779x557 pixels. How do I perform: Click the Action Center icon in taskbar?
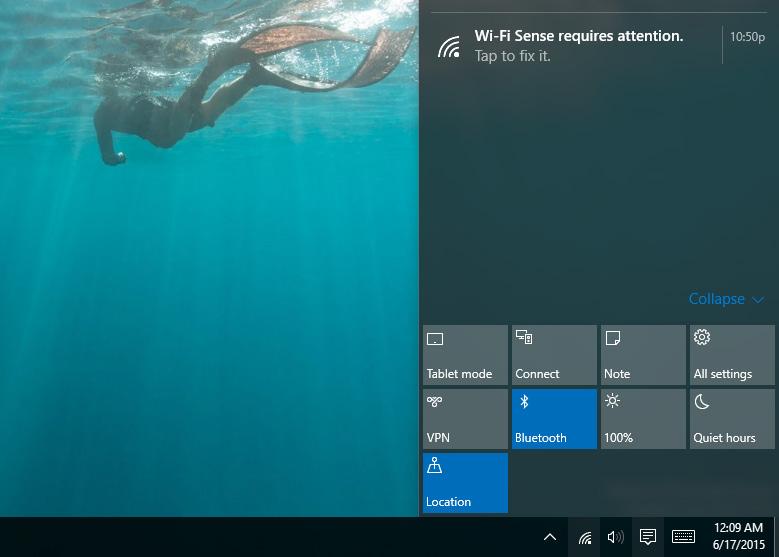[x=648, y=537]
